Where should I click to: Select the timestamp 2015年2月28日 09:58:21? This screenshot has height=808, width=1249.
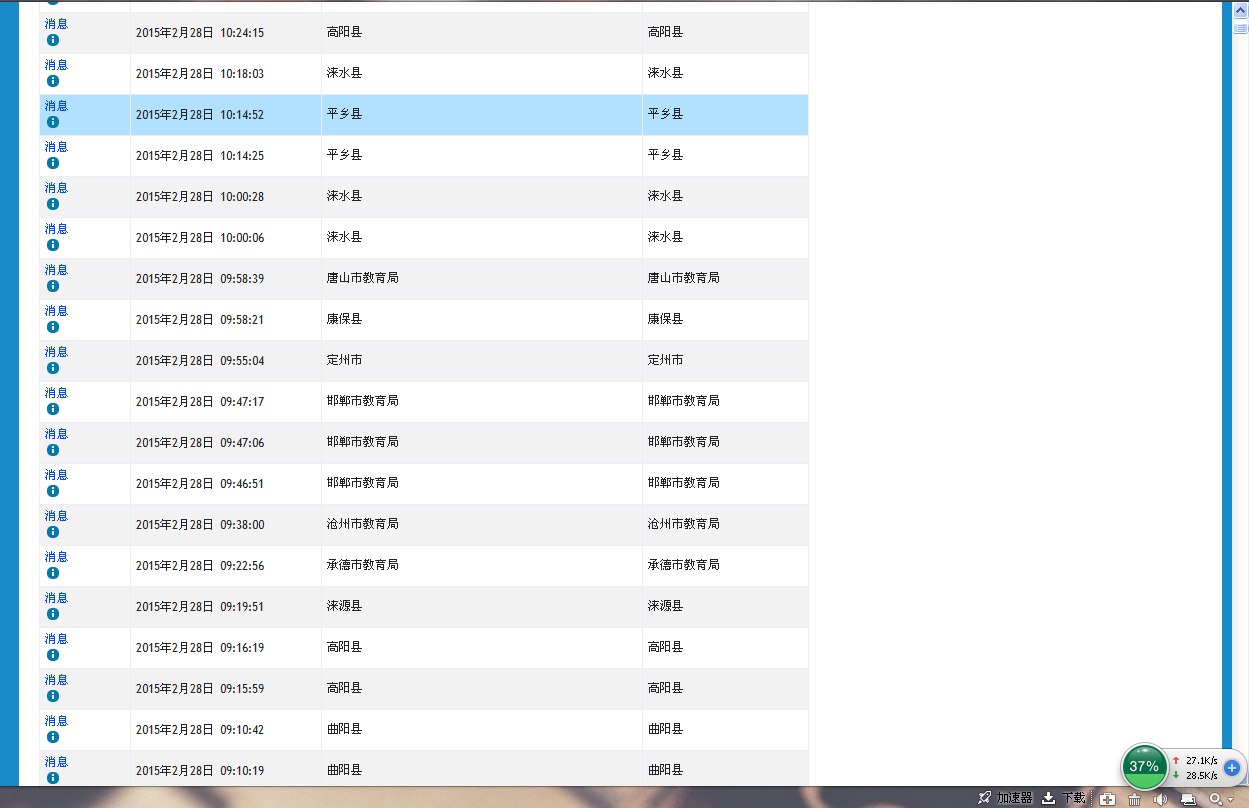point(200,320)
